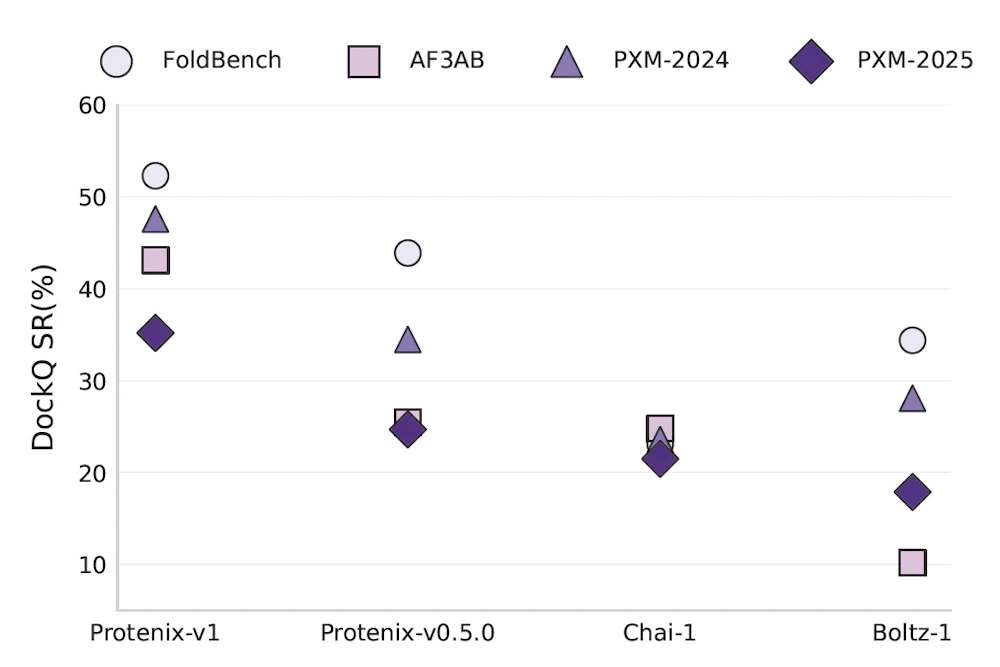
Task: Click the FoldBench circle legend marker
Action: click(x=116, y=61)
